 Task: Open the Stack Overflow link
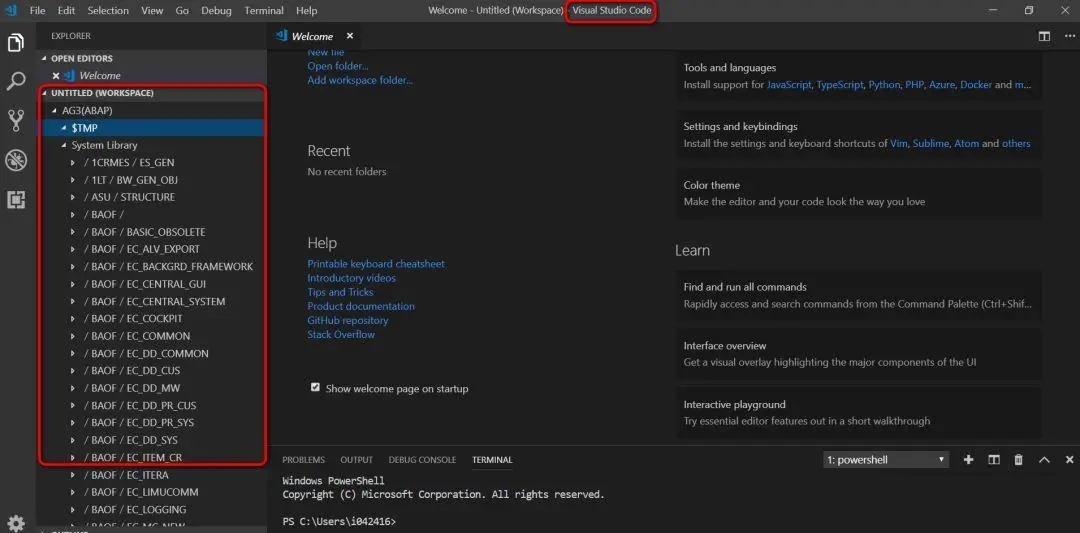(x=341, y=335)
